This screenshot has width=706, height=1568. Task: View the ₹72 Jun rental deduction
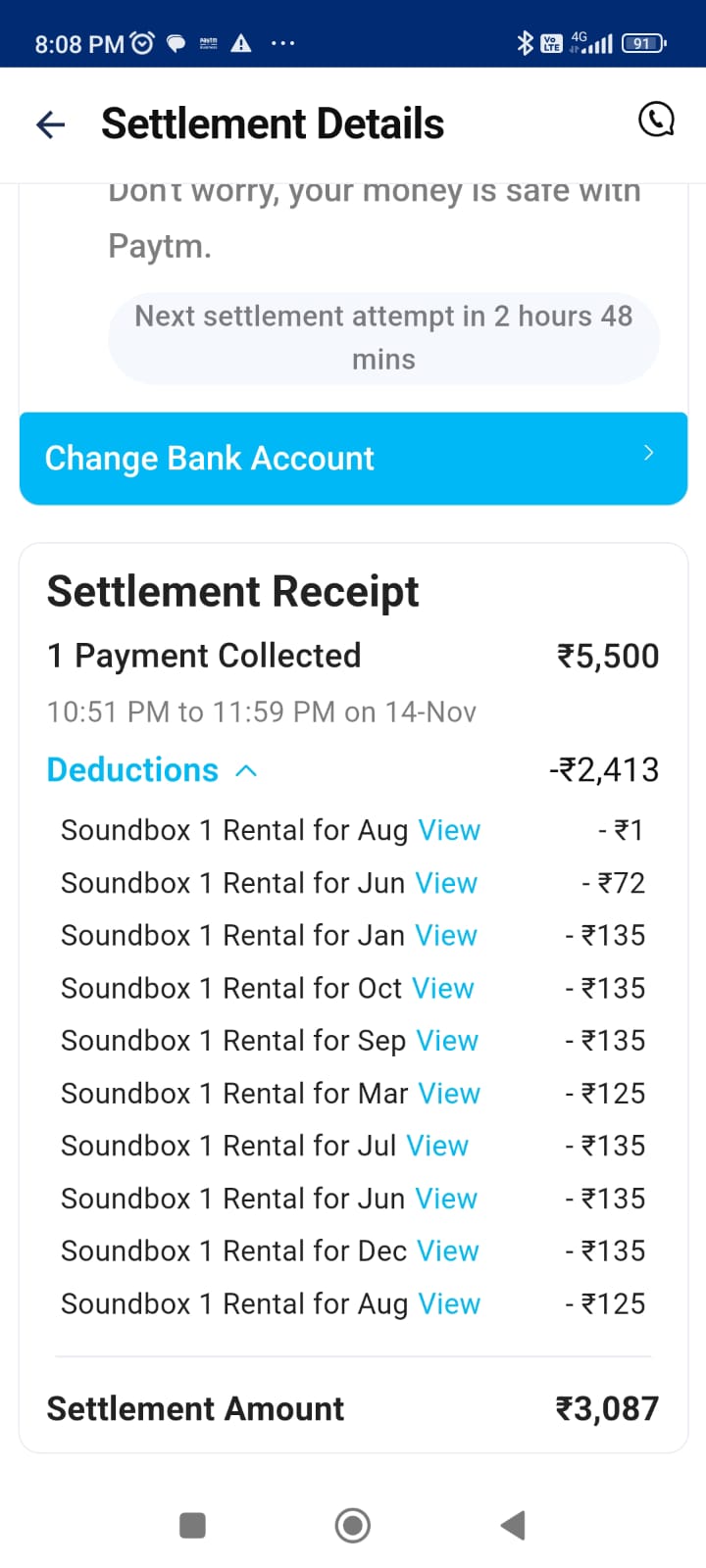point(446,883)
